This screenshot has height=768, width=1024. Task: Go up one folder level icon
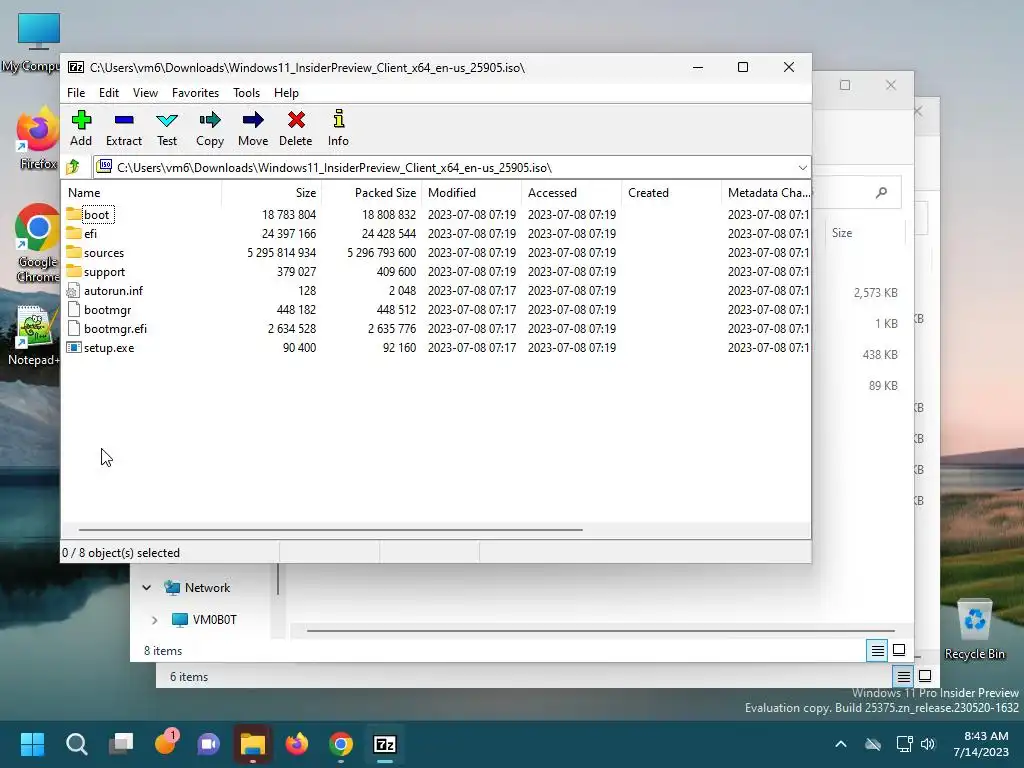point(73,167)
